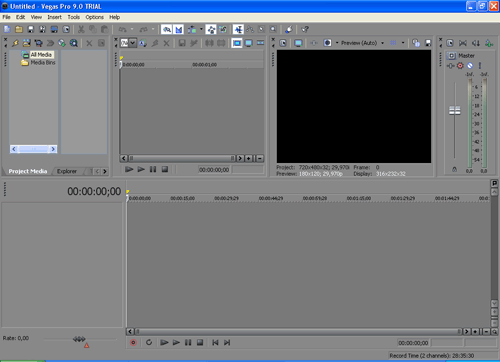Toggle Loop Playback on the transport
The image size is (500, 362).
pyautogui.click(x=149, y=343)
